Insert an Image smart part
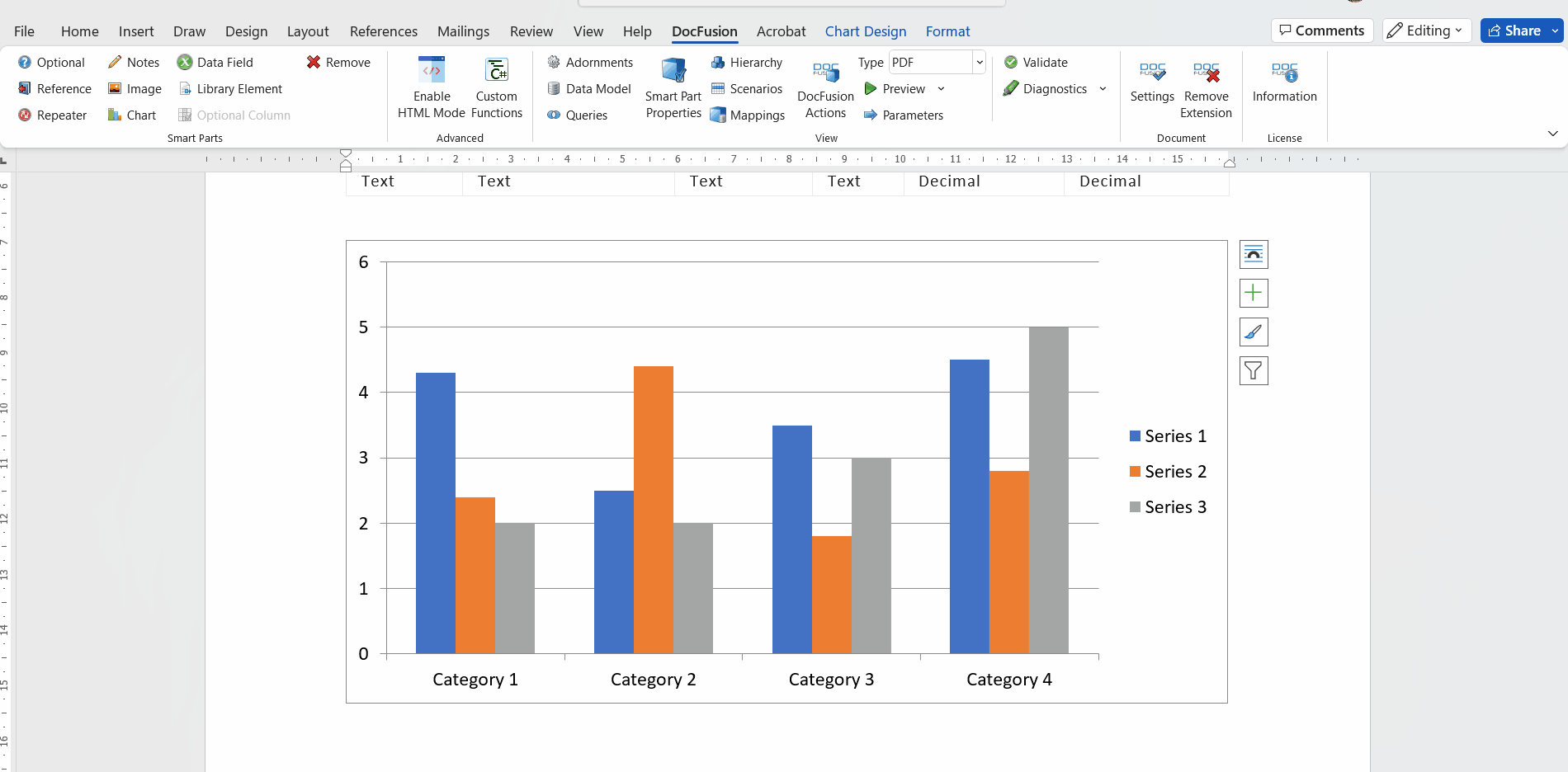 [135, 89]
